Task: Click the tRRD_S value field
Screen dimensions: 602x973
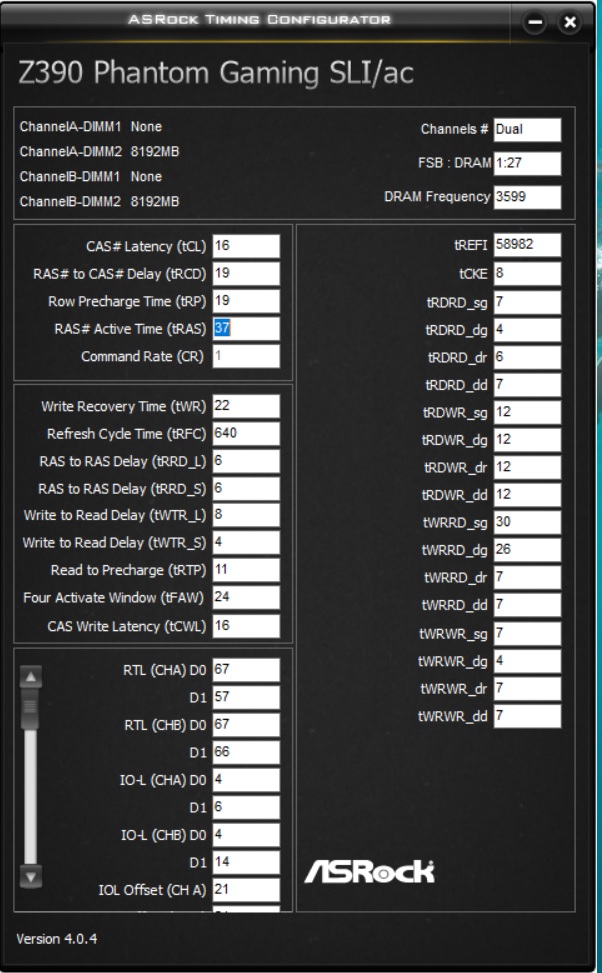Action: (246, 488)
